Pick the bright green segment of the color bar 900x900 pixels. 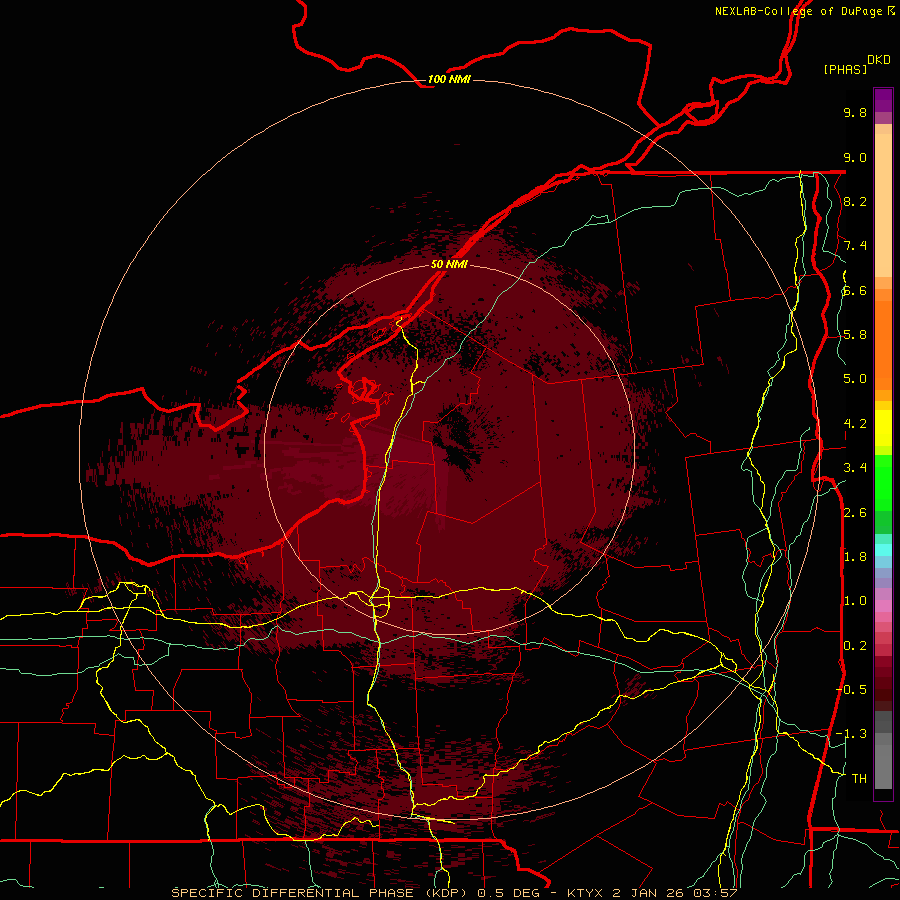(x=883, y=481)
